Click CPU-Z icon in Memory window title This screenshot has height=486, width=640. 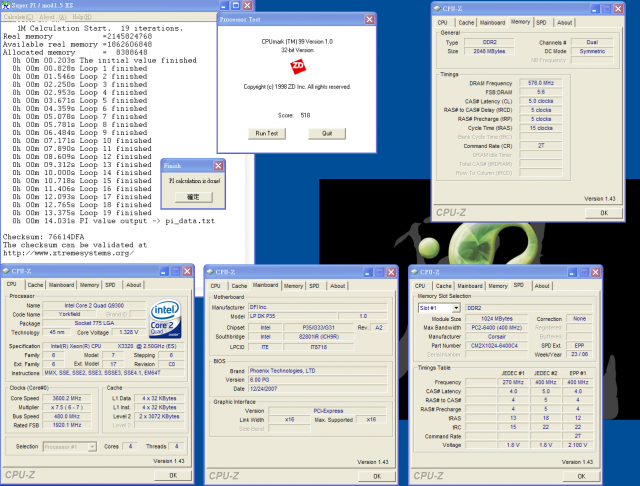tap(437, 9)
